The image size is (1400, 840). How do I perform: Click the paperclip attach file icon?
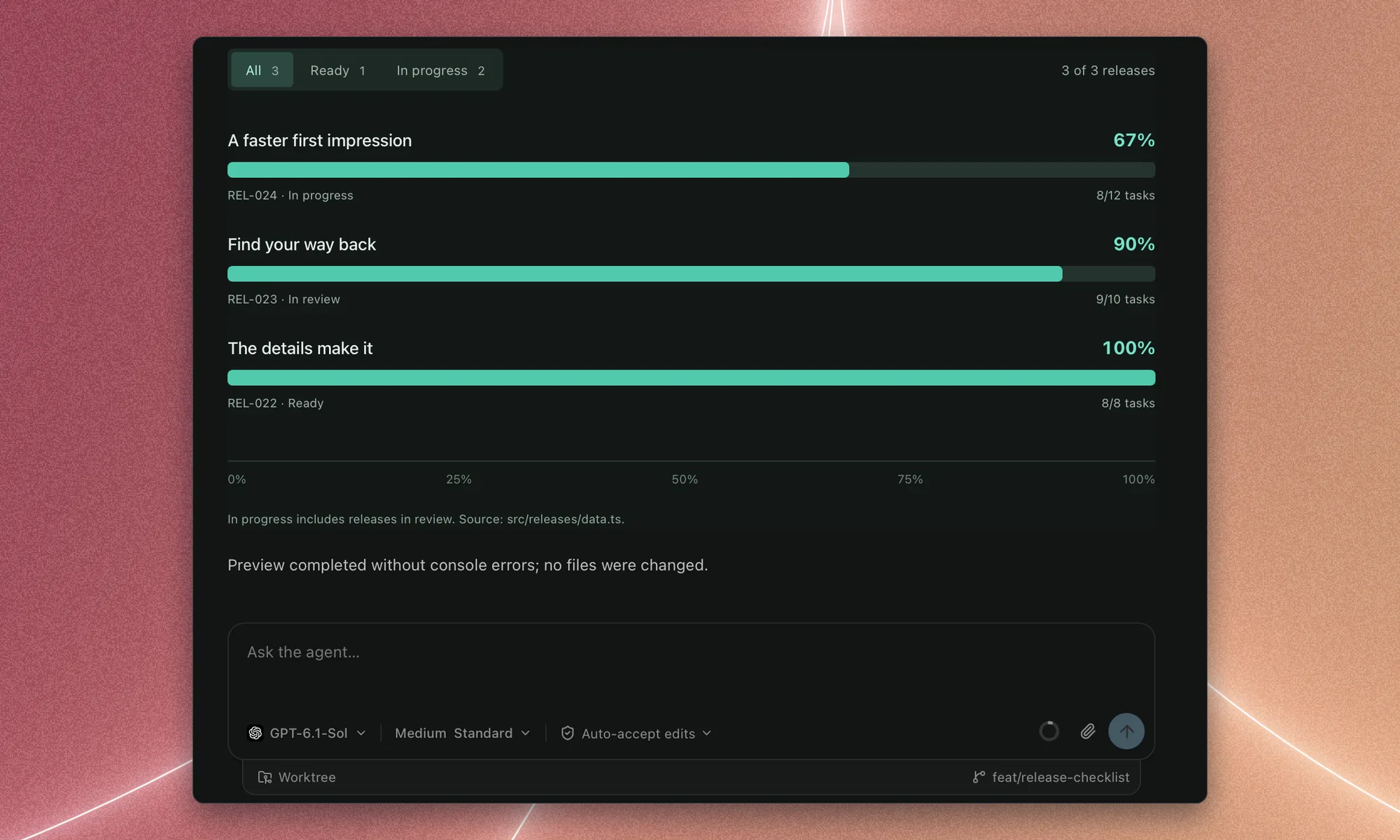pyautogui.click(x=1087, y=731)
